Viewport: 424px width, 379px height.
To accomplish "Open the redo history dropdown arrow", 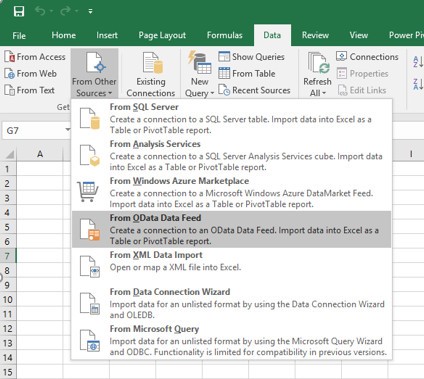I will [x=76, y=11].
